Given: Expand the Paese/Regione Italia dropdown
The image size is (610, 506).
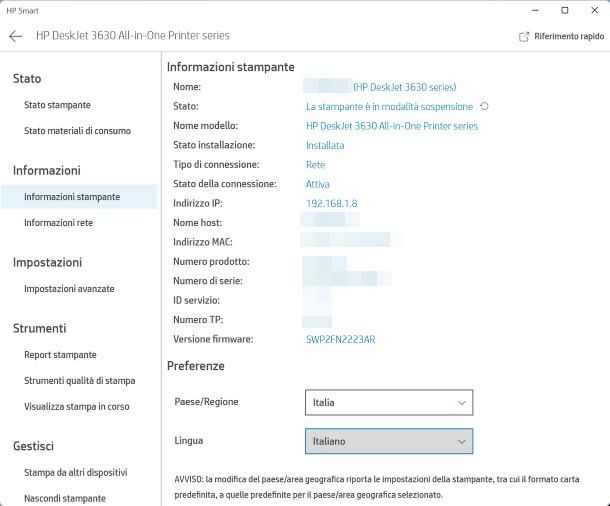Looking at the screenshot, I should [389, 403].
